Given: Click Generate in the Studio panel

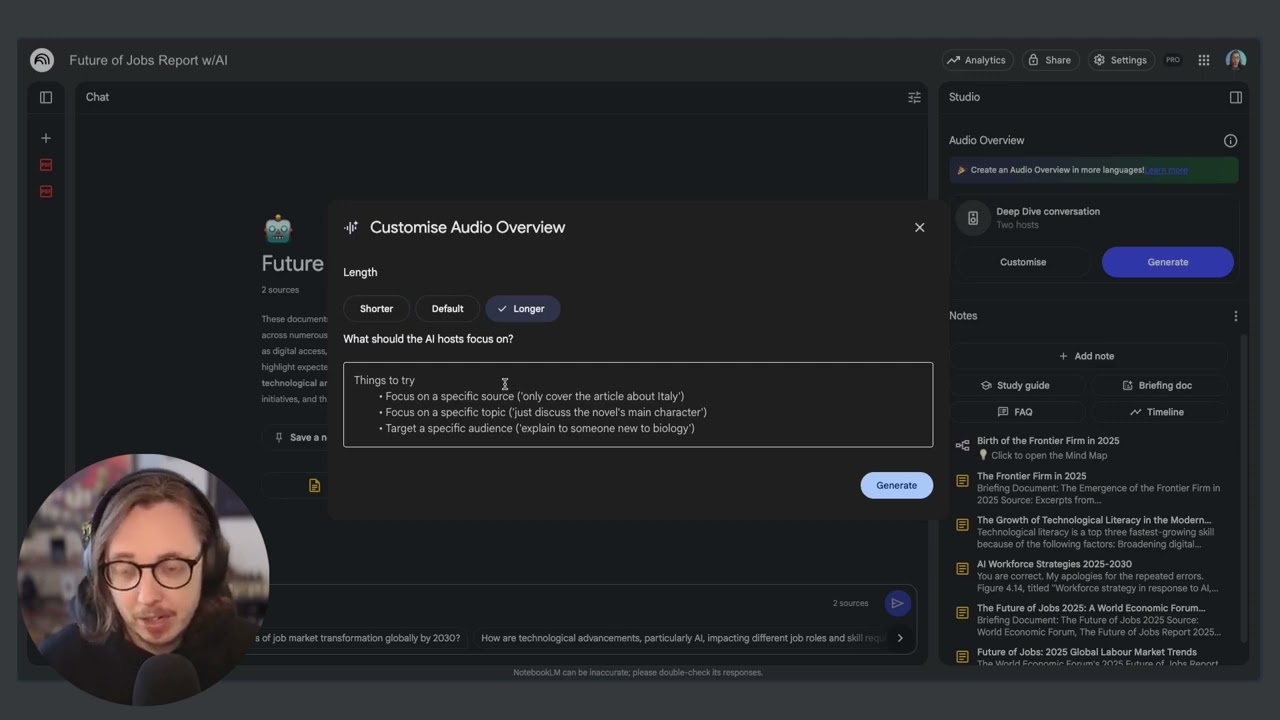Looking at the screenshot, I should click(x=1168, y=262).
